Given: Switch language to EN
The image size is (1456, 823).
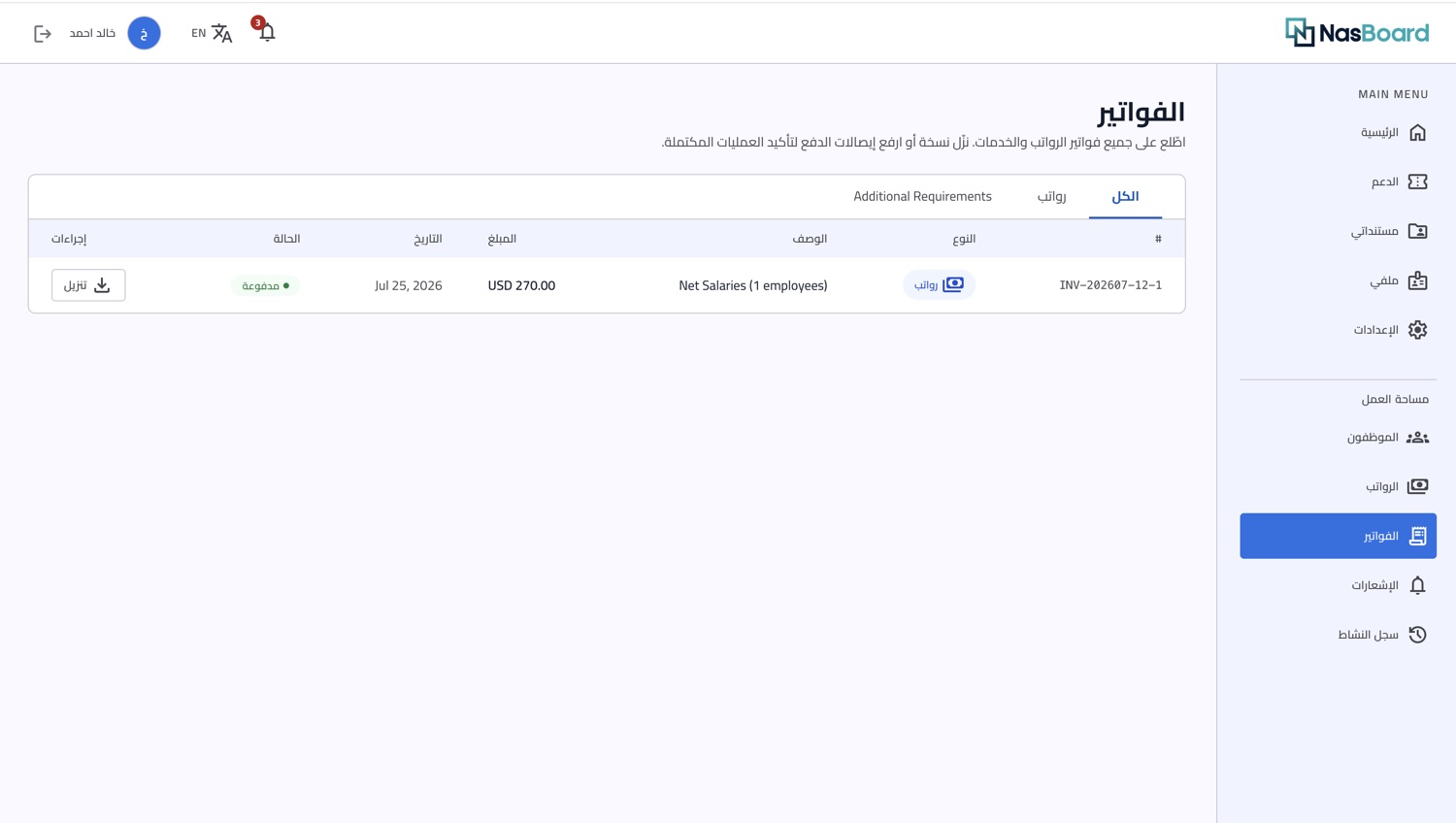Looking at the screenshot, I should [x=198, y=33].
